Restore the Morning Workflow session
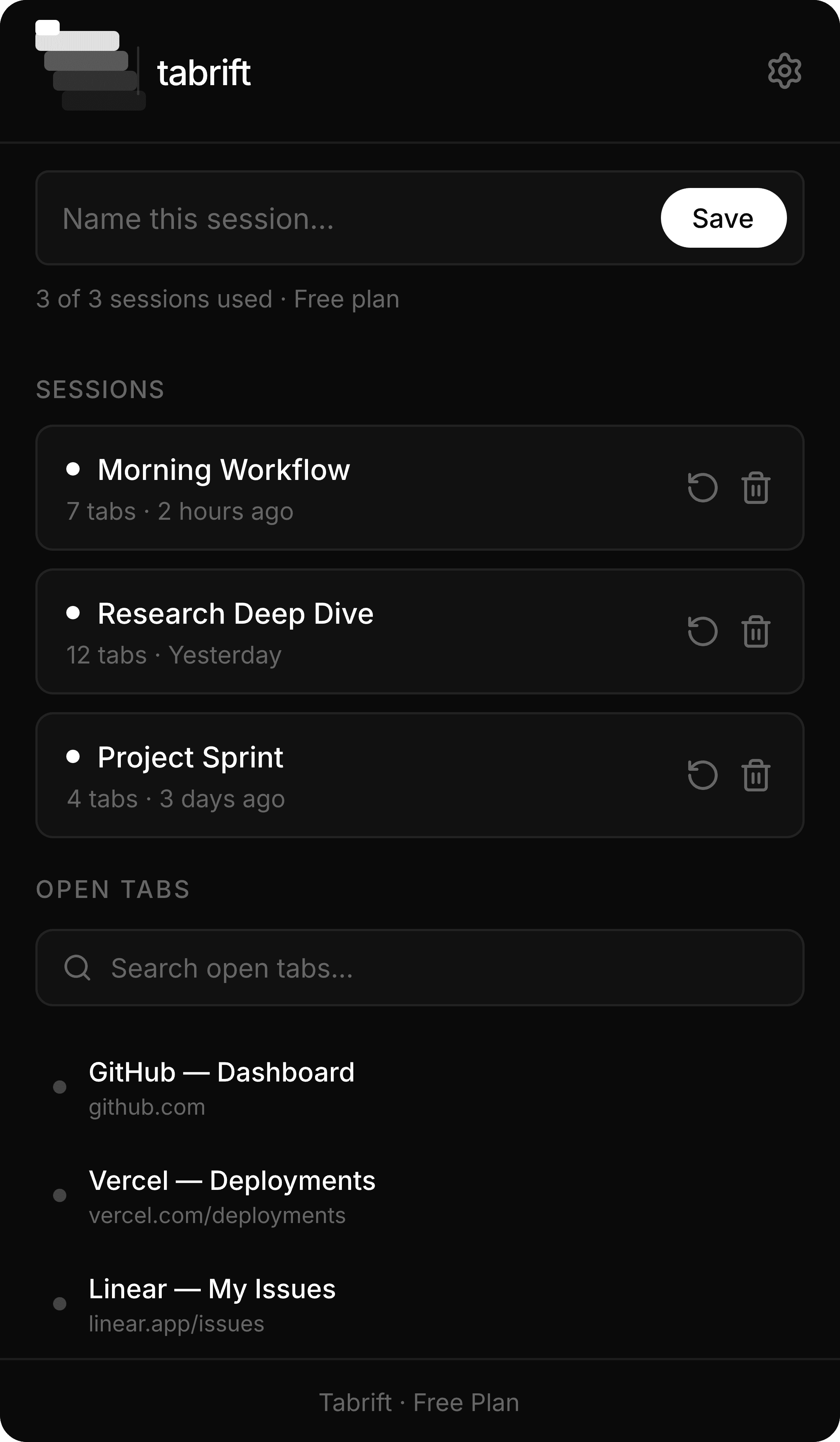840x1442 pixels. click(702, 488)
